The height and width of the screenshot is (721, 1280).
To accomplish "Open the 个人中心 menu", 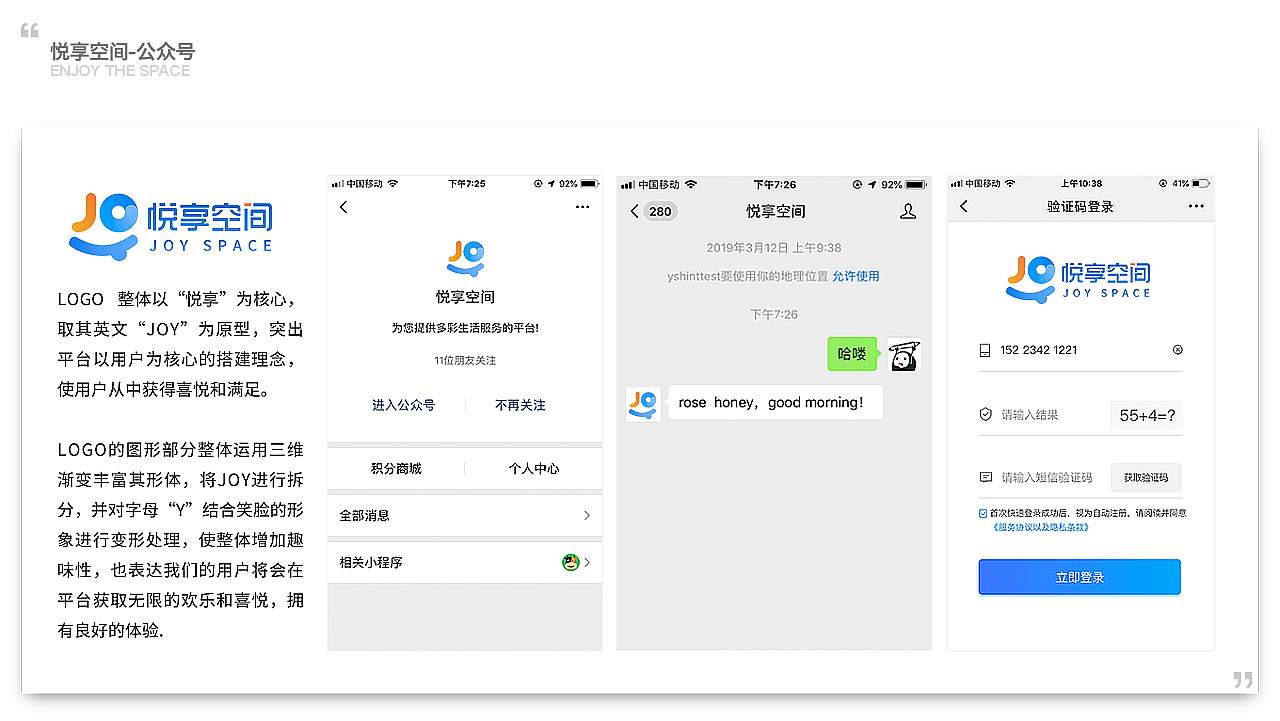I will [x=533, y=468].
